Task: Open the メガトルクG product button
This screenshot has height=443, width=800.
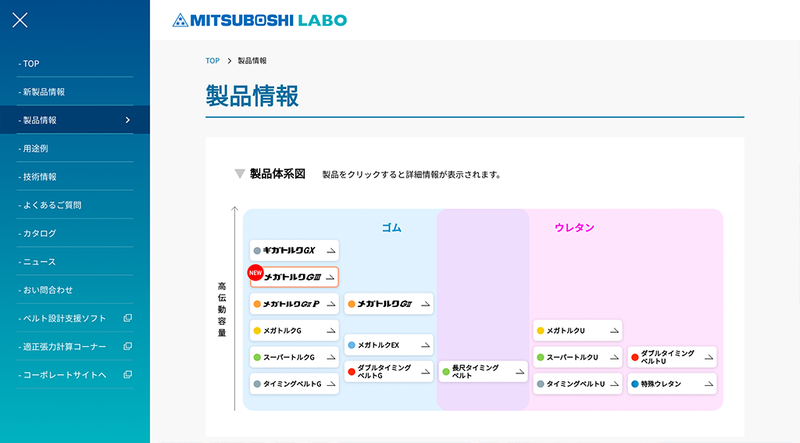Action: point(294,331)
